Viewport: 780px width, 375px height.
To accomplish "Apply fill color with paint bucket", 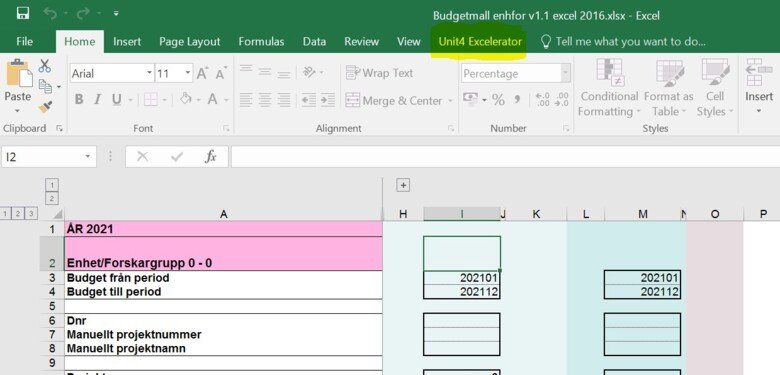I will coord(186,99).
